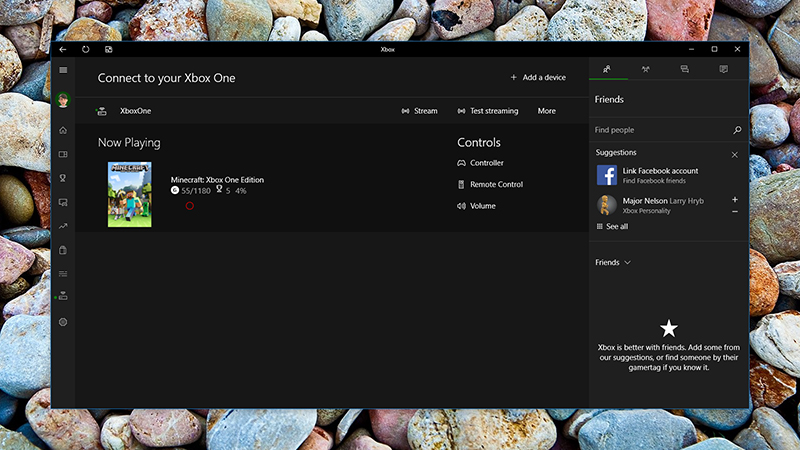The image size is (800, 450).
Task: Go back with the back arrow
Action: [x=63, y=49]
